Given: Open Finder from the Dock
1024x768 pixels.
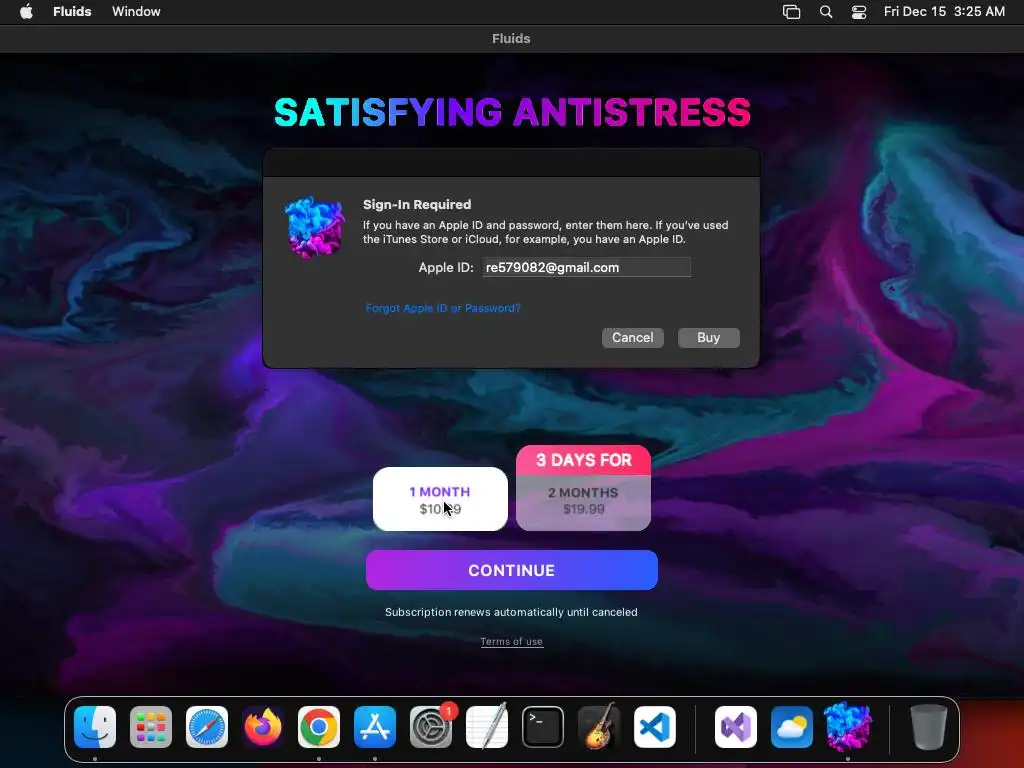Looking at the screenshot, I should [x=95, y=727].
